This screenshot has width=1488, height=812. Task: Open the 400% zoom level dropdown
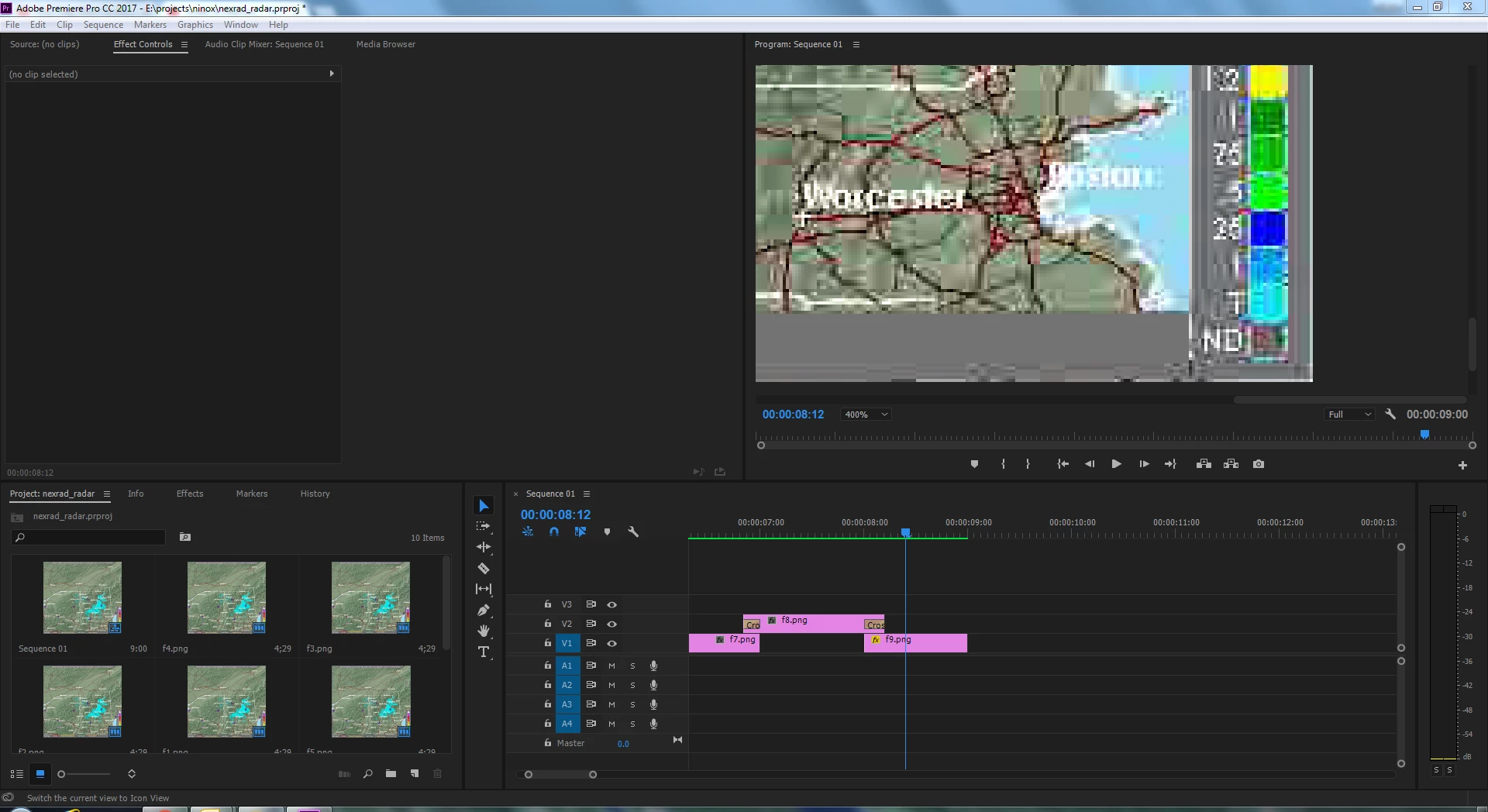pos(866,415)
